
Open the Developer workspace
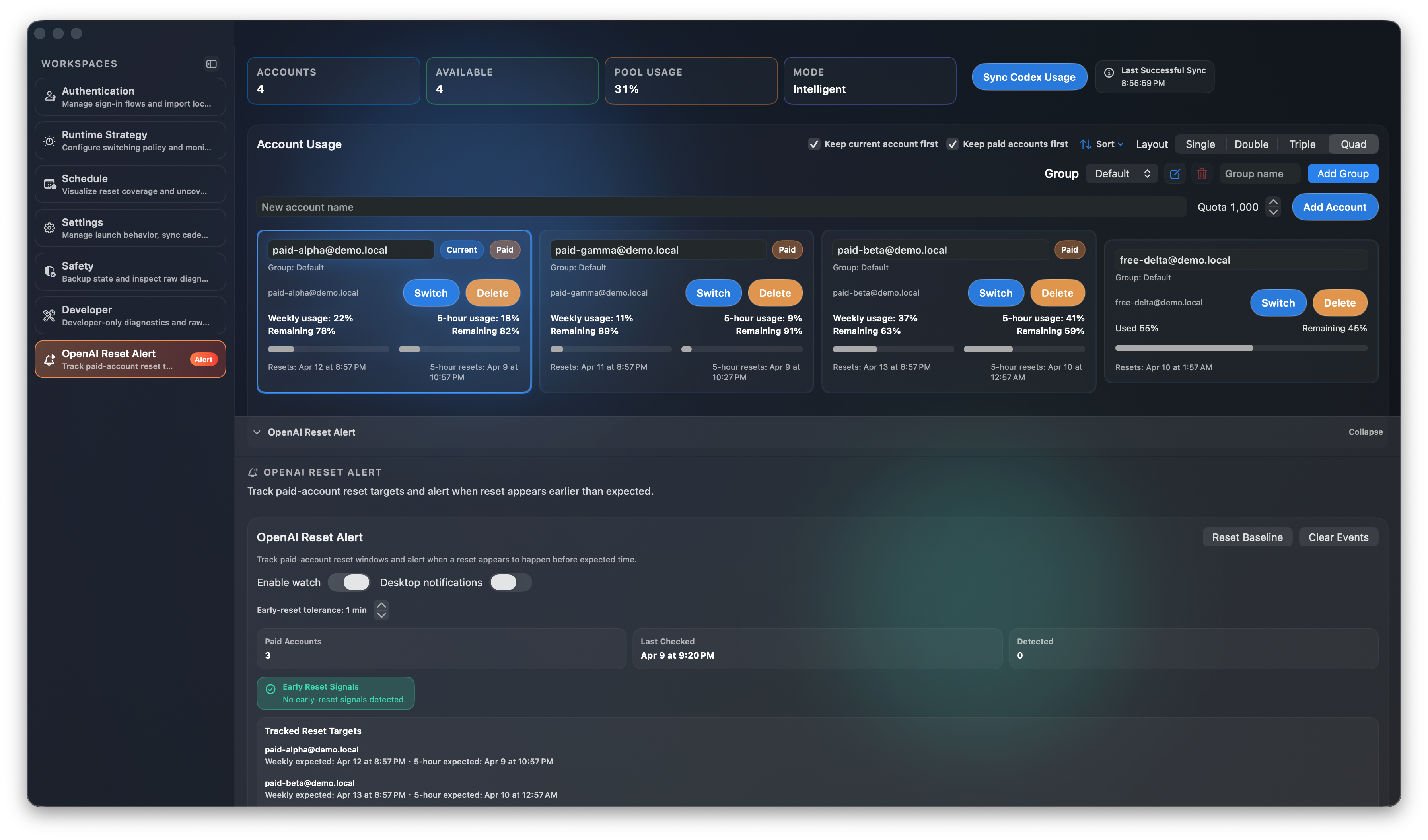click(x=130, y=315)
